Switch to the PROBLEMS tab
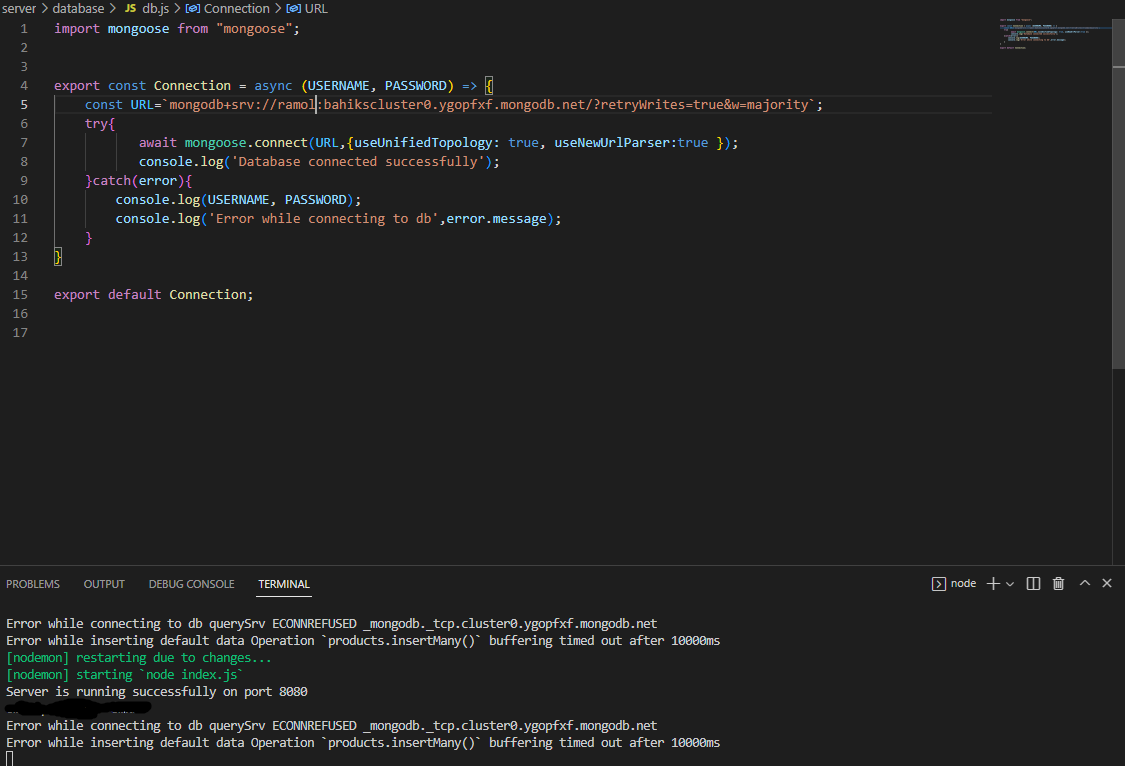The image size is (1125, 767). point(33,584)
